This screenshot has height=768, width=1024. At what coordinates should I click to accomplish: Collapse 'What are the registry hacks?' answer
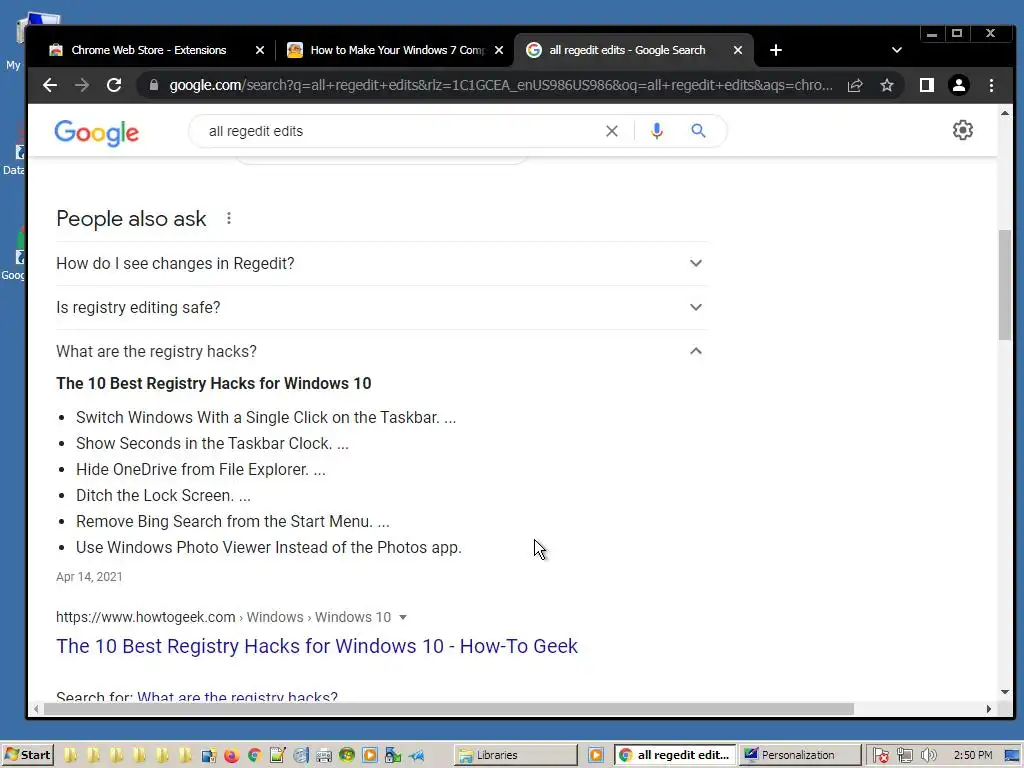point(382,351)
